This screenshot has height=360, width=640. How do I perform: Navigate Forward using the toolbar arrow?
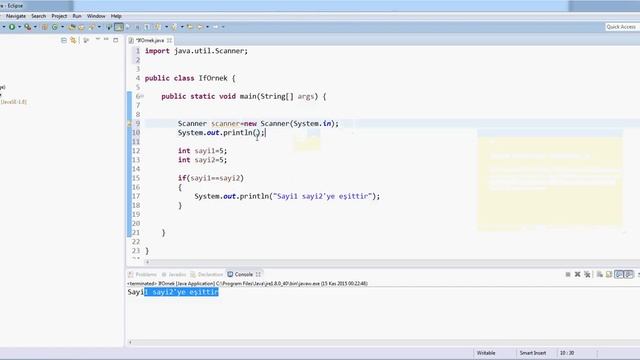(x=216, y=27)
